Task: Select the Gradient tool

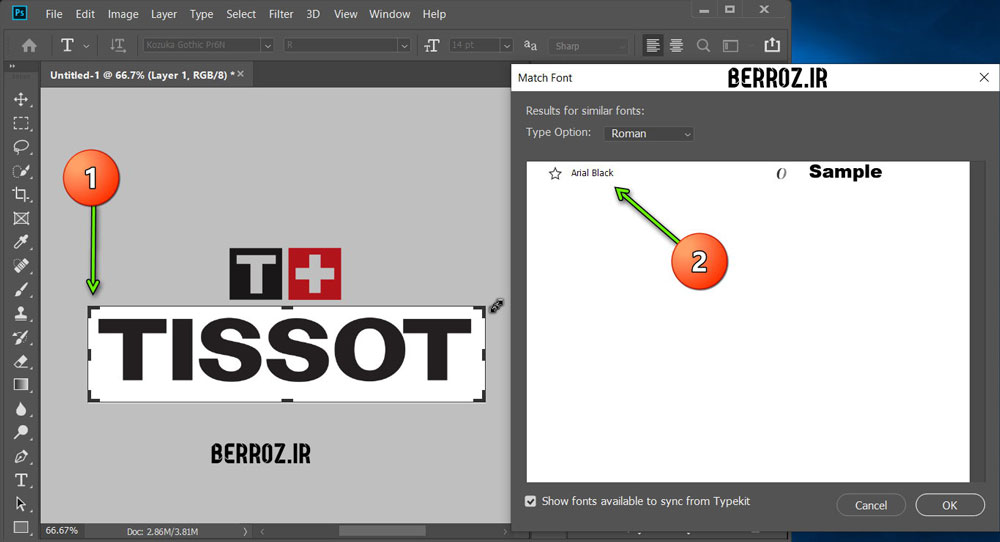Action: 21,385
